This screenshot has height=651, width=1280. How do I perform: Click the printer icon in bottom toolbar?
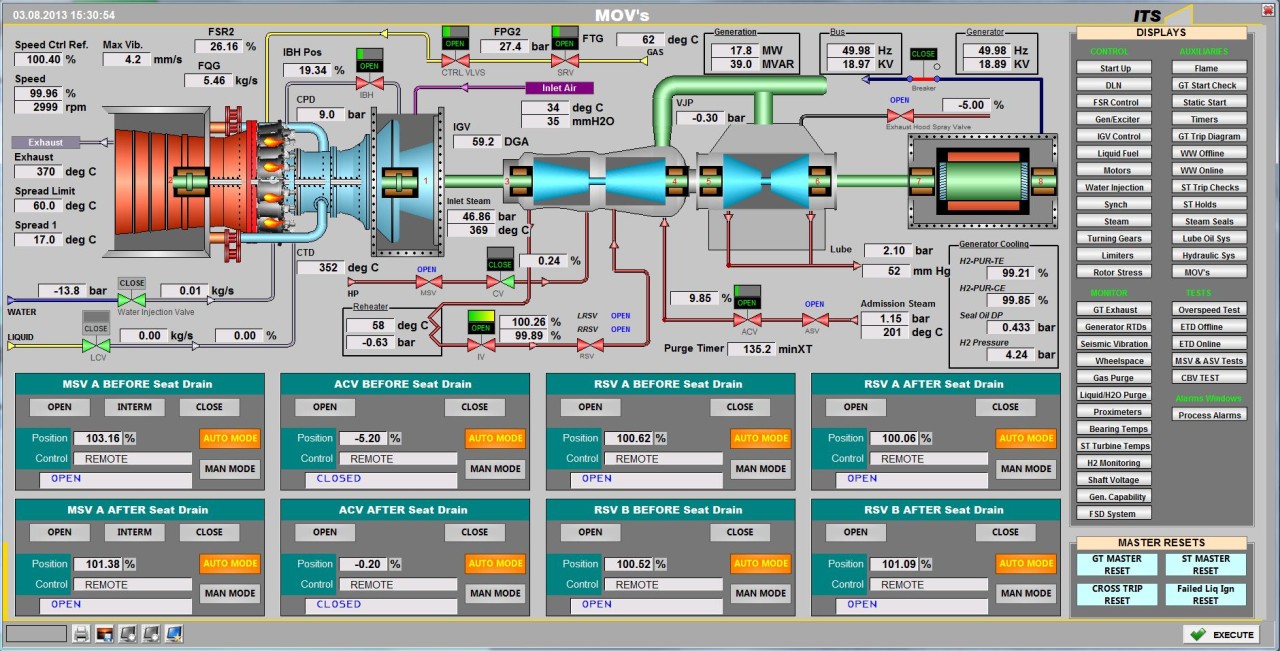coord(81,633)
